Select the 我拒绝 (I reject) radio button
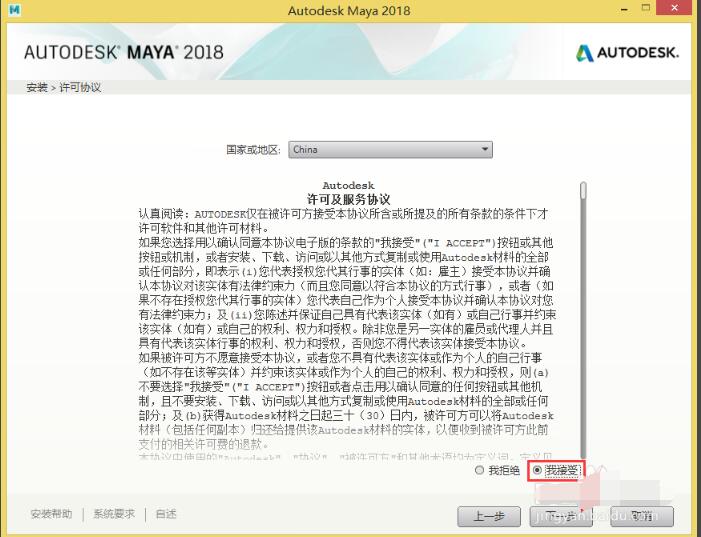The image size is (701, 537). click(x=480, y=470)
